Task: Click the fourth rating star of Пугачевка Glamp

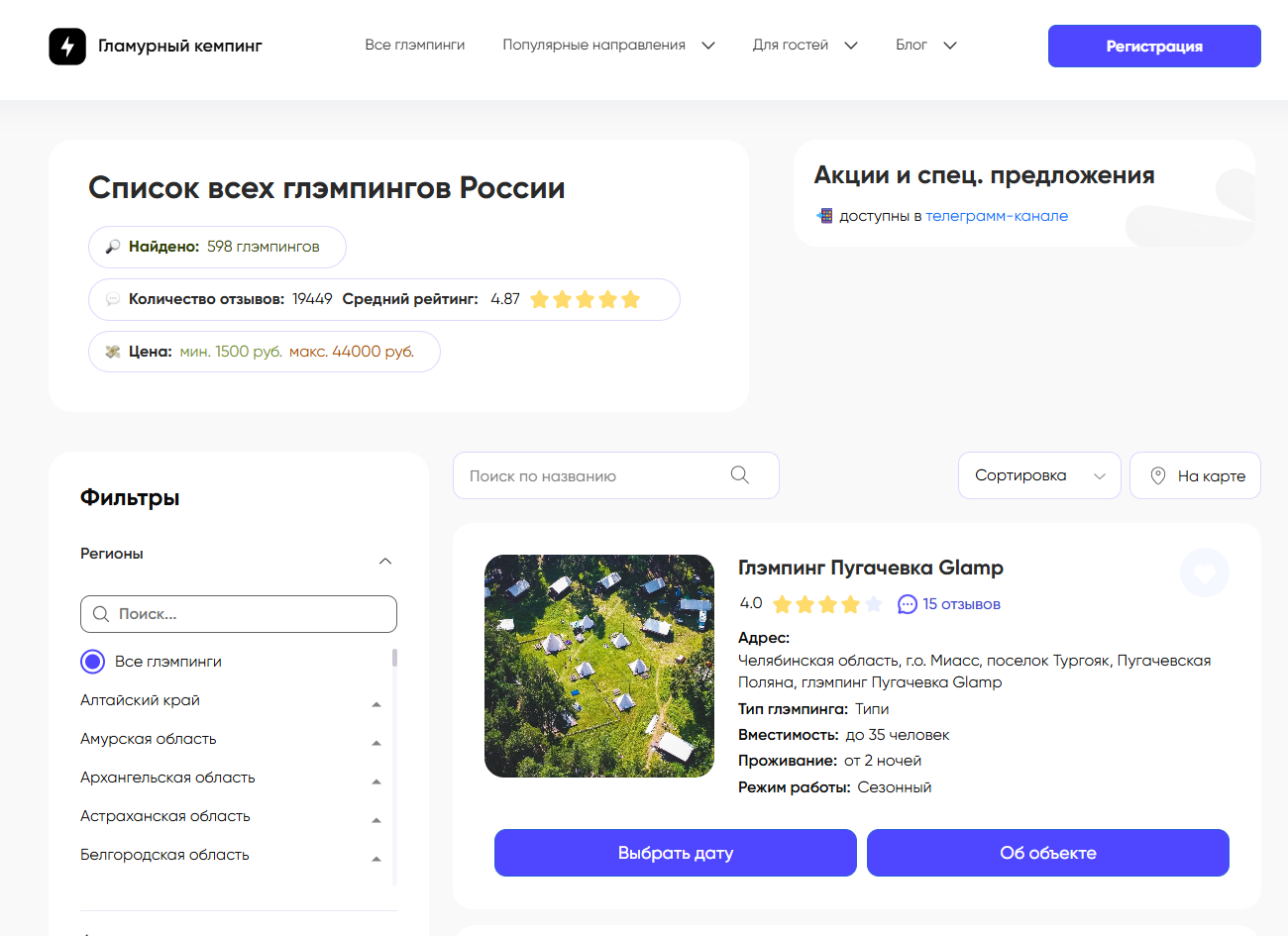Action: pos(850,604)
